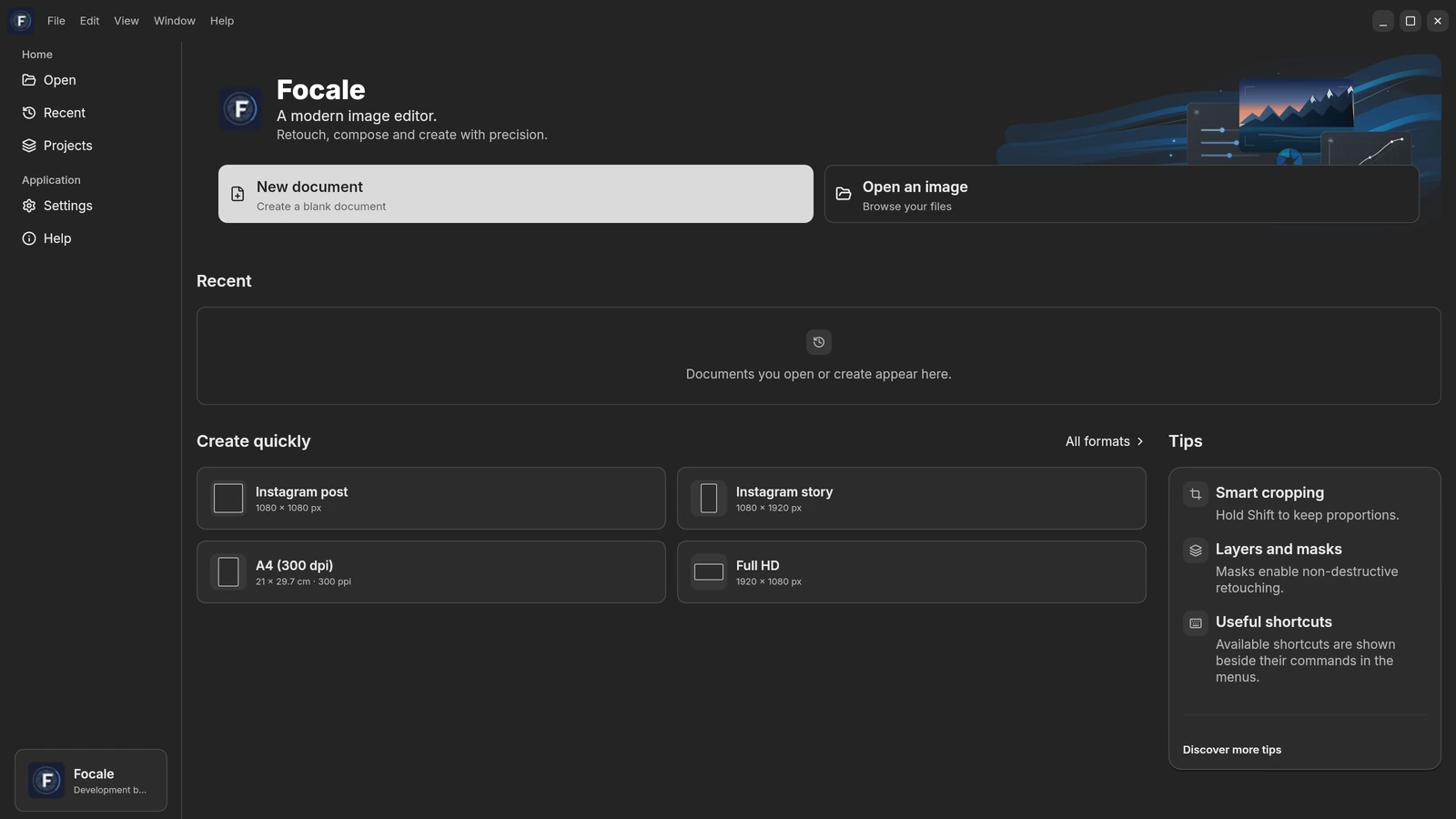The image size is (1456, 819).
Task: Open the View menu
Action: [x=126, y=21]
